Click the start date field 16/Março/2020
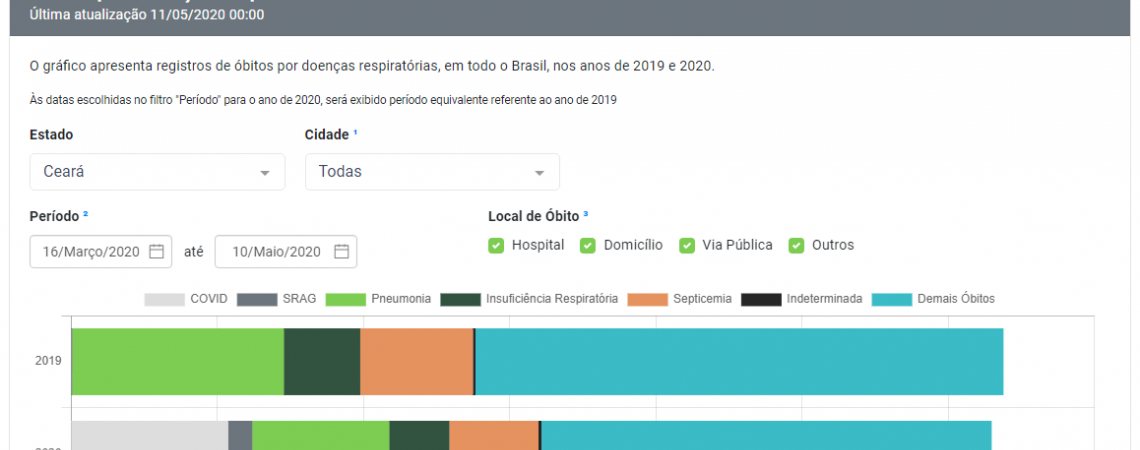 (x=92, y=252)
